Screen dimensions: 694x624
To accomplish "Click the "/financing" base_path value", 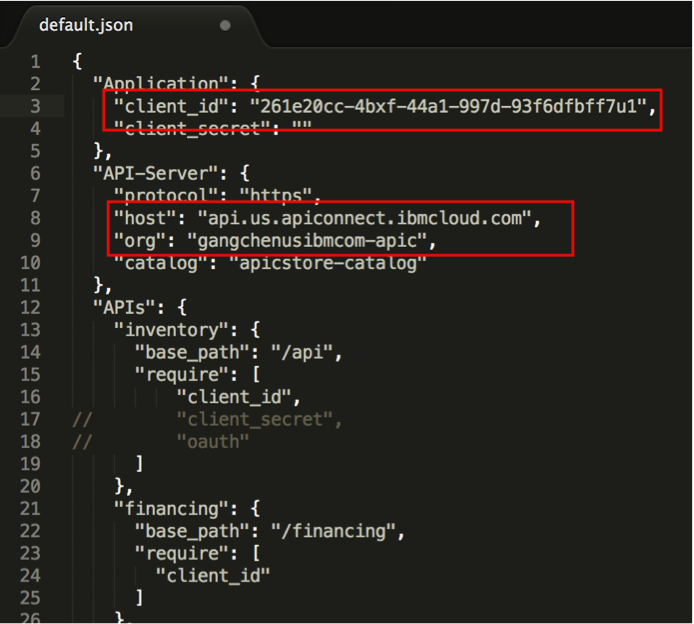I will (334, 532).
